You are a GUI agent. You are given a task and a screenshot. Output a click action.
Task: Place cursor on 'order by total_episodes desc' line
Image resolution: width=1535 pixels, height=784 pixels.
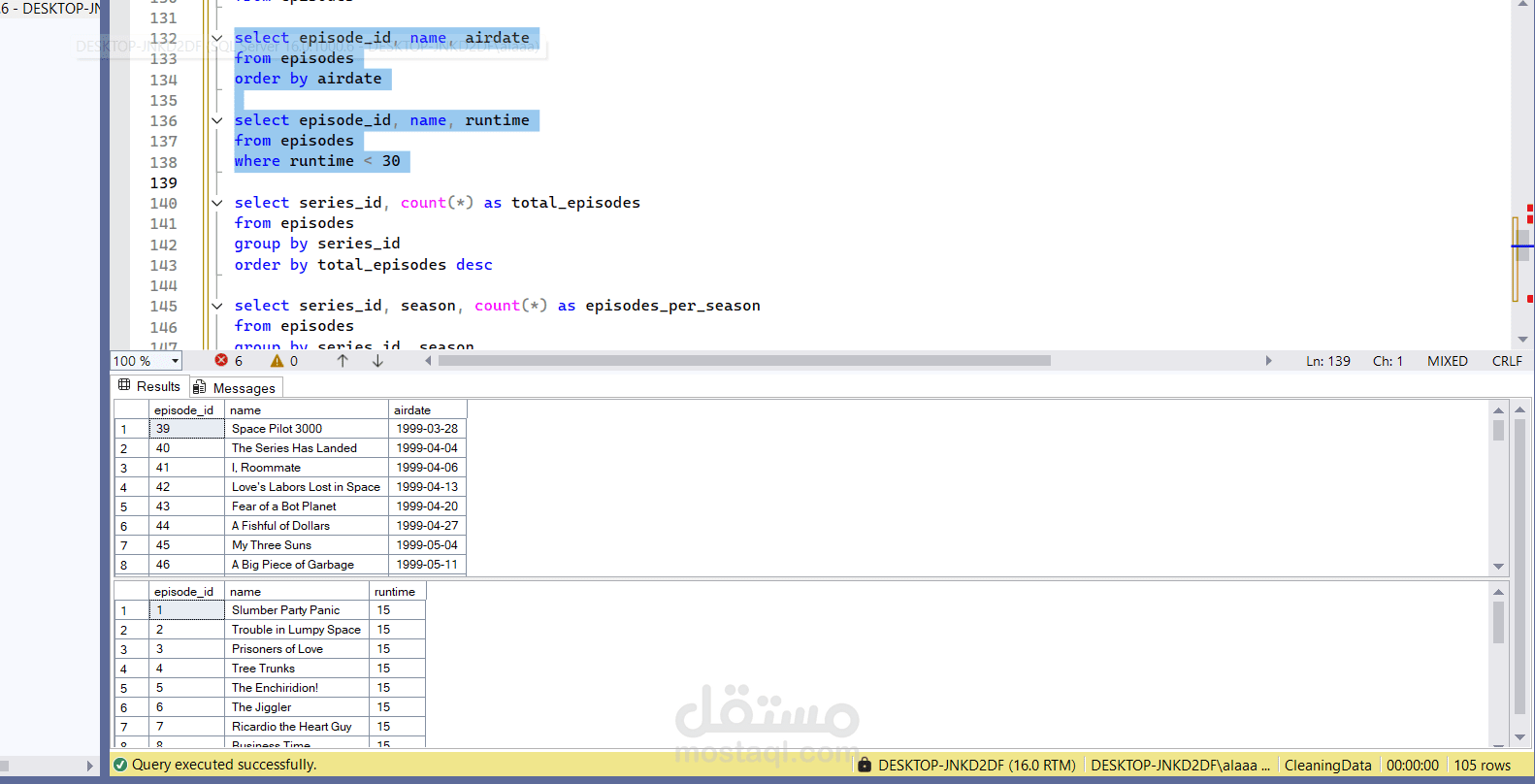pos(363,265)
